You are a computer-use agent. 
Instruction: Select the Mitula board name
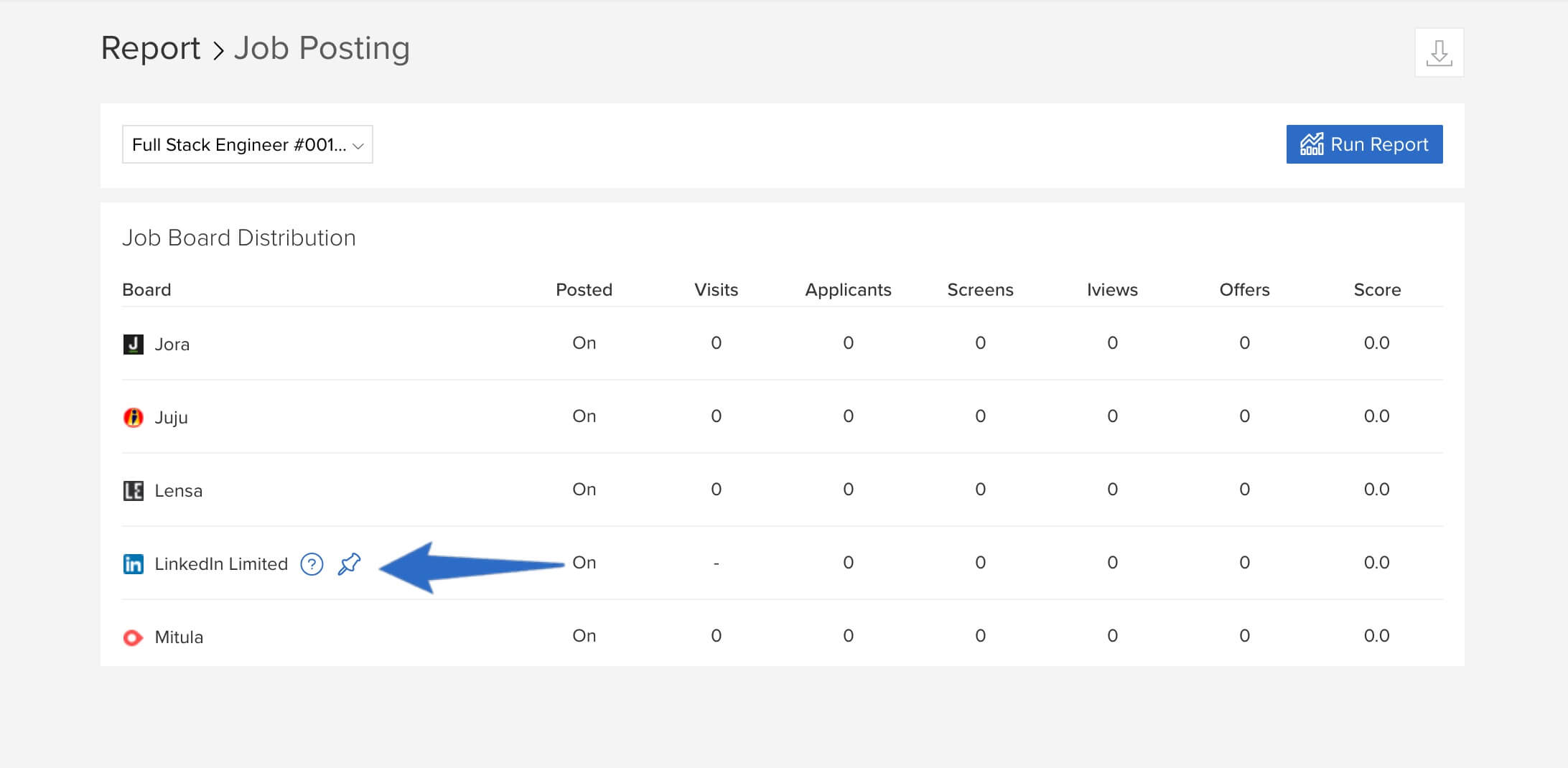click(x=179, y=637)
